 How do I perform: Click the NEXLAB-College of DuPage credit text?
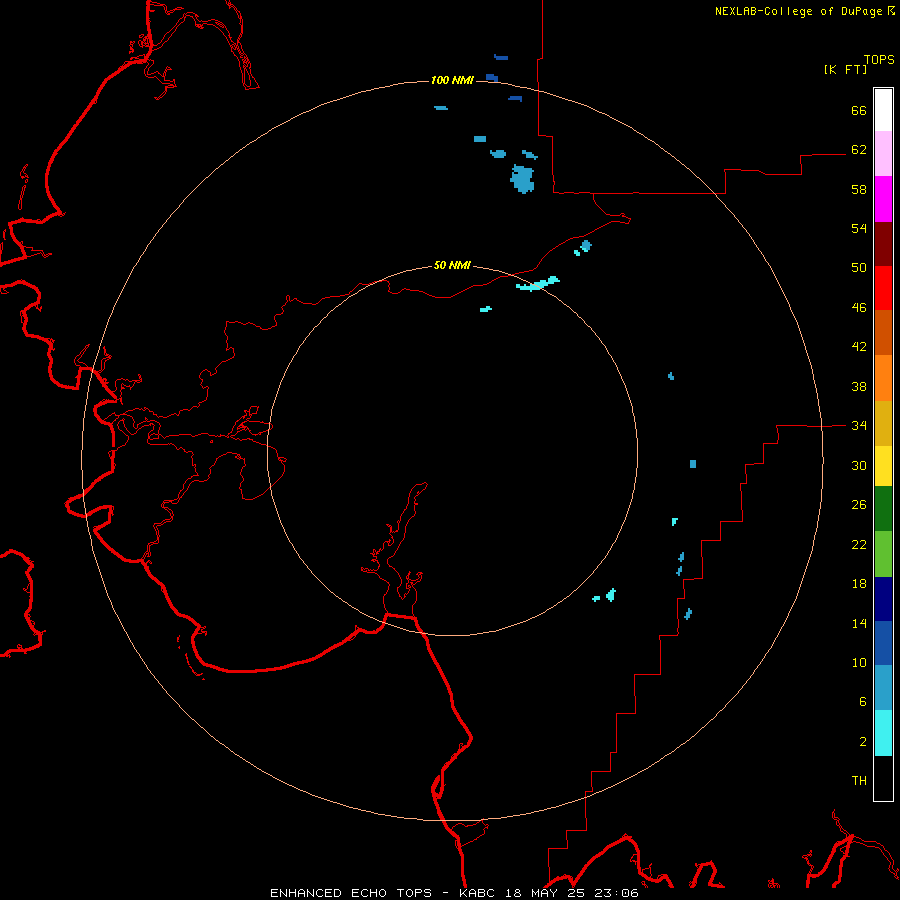(798, 11)
